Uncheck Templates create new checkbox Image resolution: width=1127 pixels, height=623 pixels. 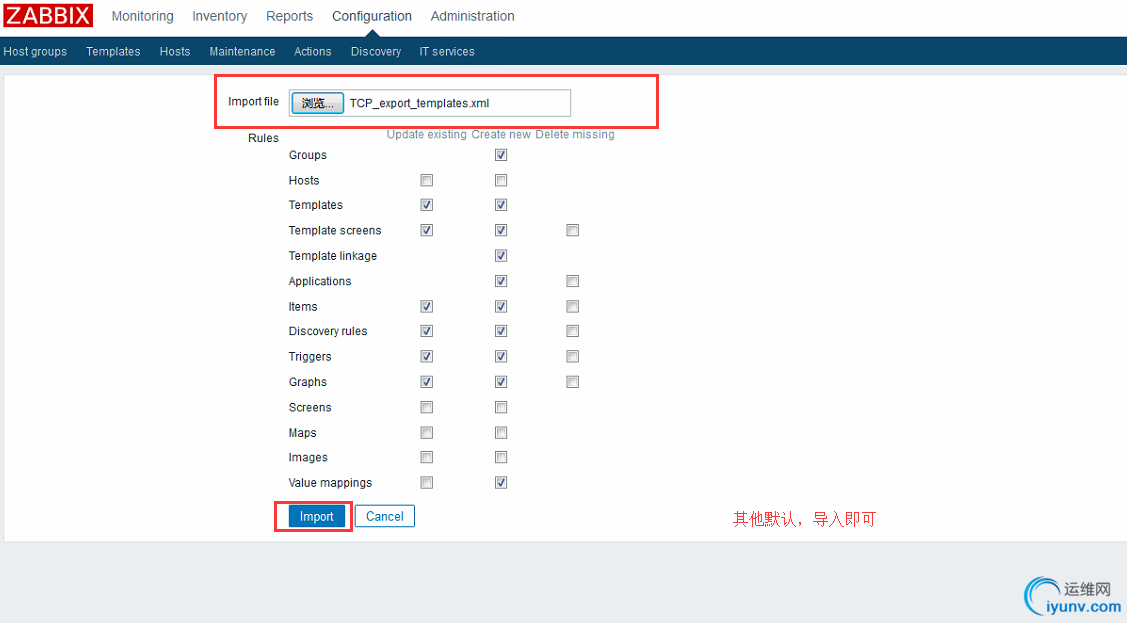click(x=501, y=206)
